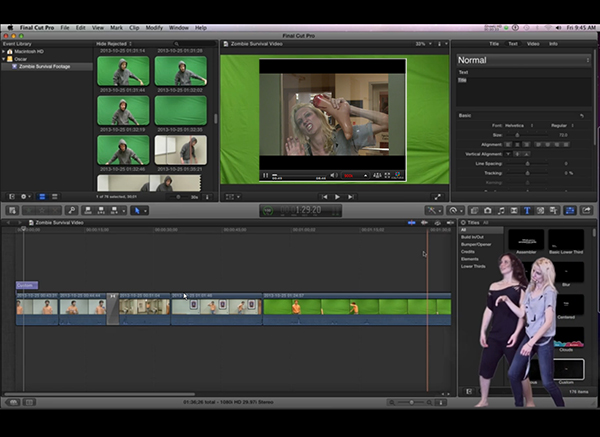Click the Share export icon
Image resolution: width=600 pixels, height=437 pixels.
click(586, 210)
